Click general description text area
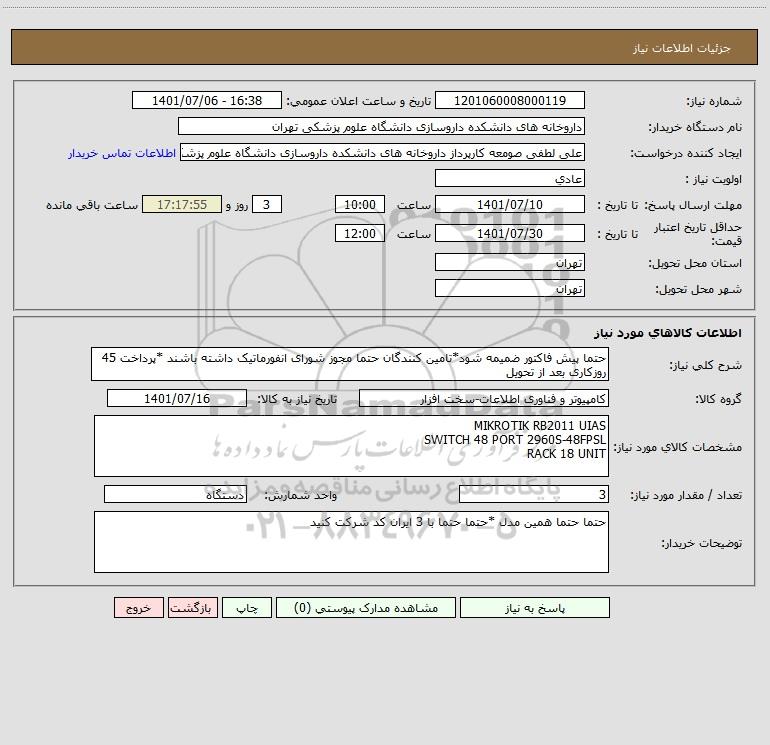This screenshot has width=770, height=745. coord(350,364)
